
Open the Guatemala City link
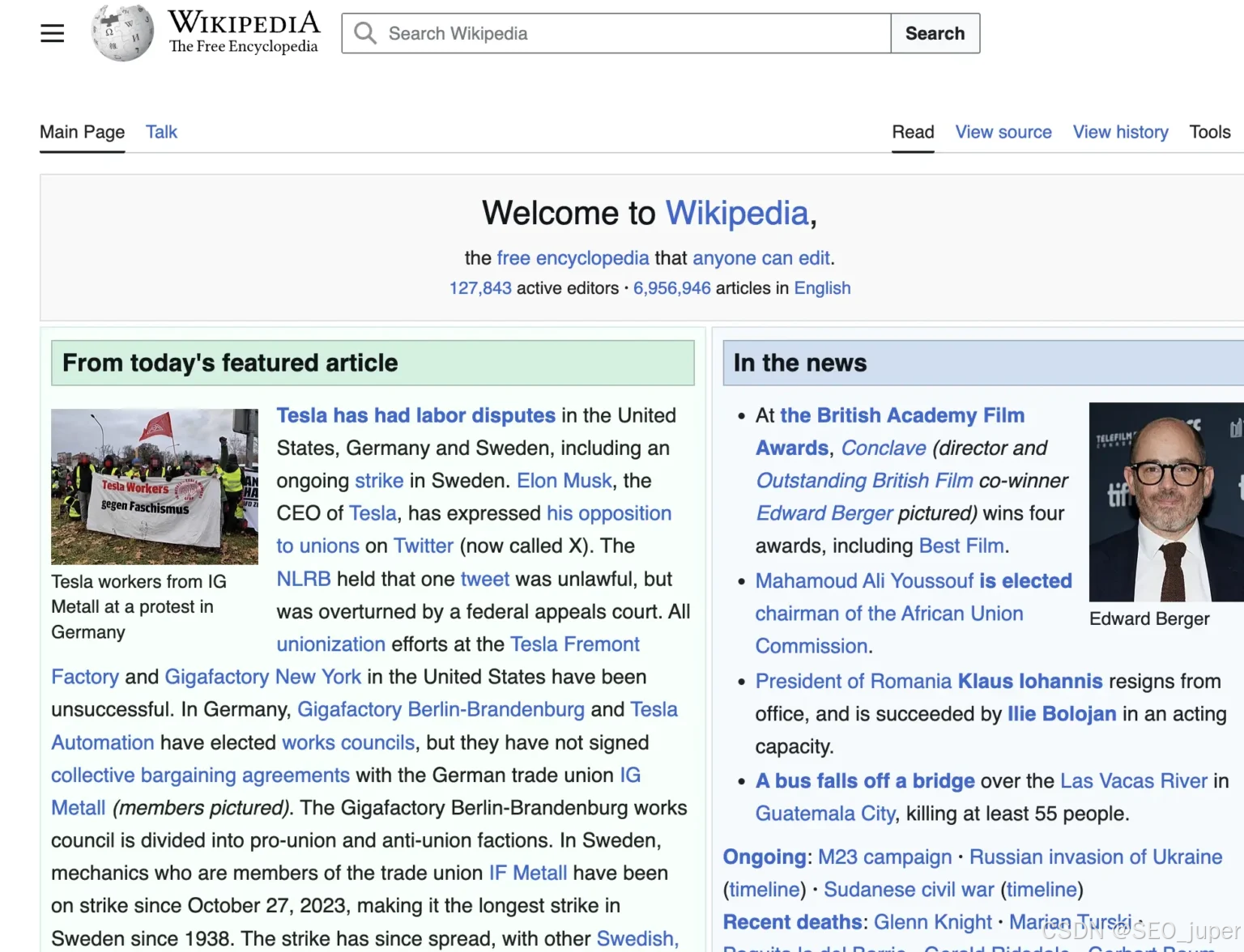(825, 813)
